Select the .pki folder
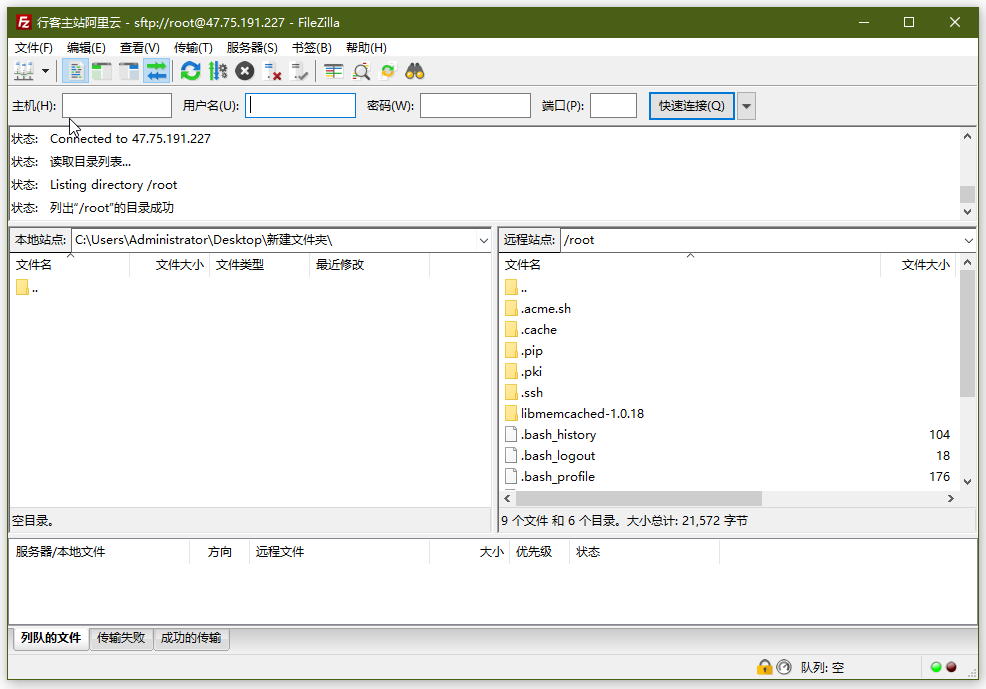986x689 pixels. (x=524, y=372)
